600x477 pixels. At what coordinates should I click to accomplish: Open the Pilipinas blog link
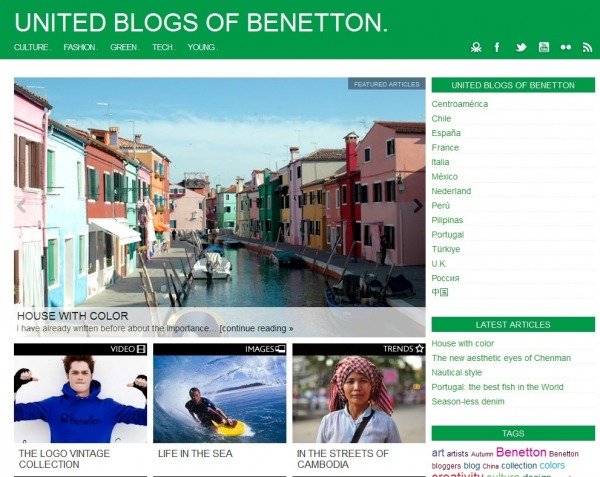click(447, 220)
